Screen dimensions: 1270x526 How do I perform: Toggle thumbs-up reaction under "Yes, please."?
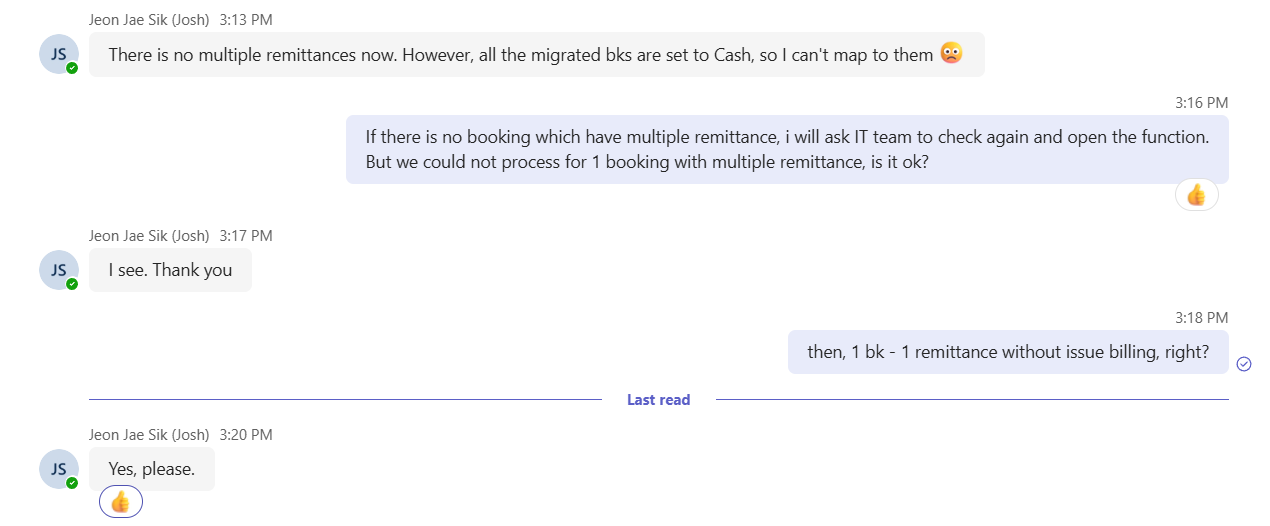click(121, 502)
